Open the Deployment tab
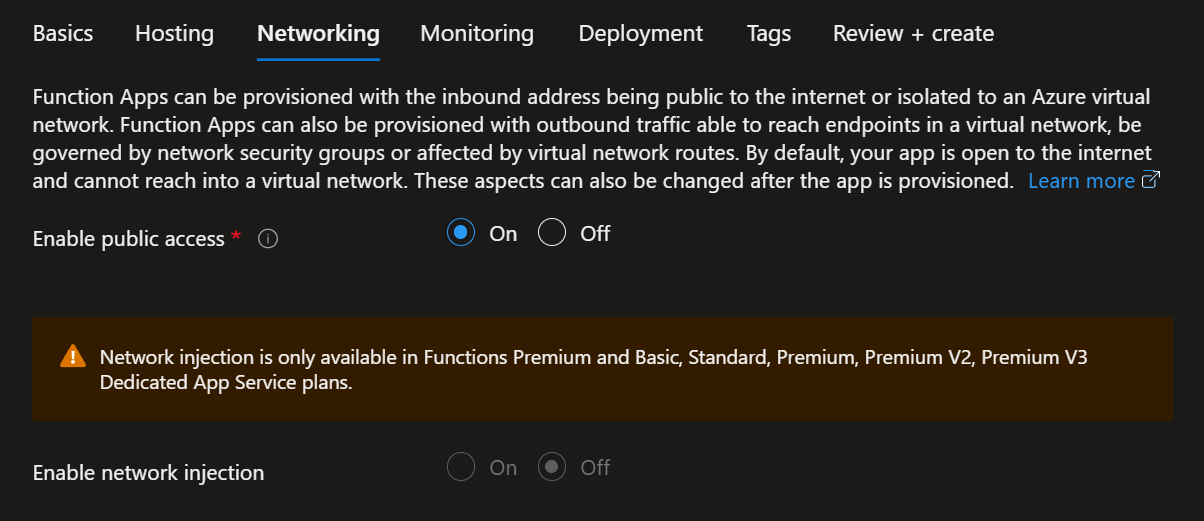1204x521 pixels. click(640, 34)
